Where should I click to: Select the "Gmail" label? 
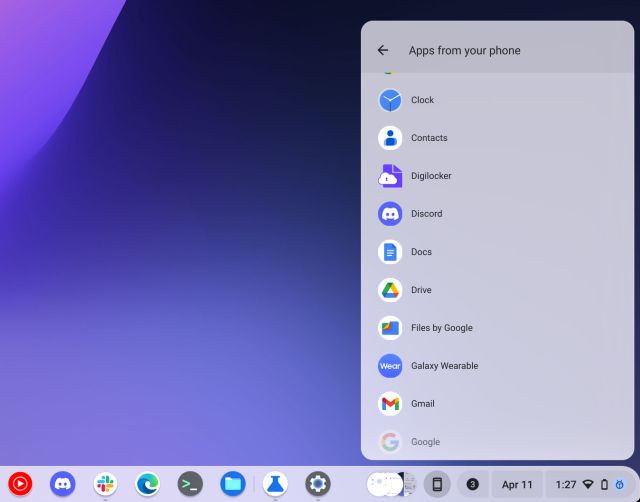click(422, 404)
